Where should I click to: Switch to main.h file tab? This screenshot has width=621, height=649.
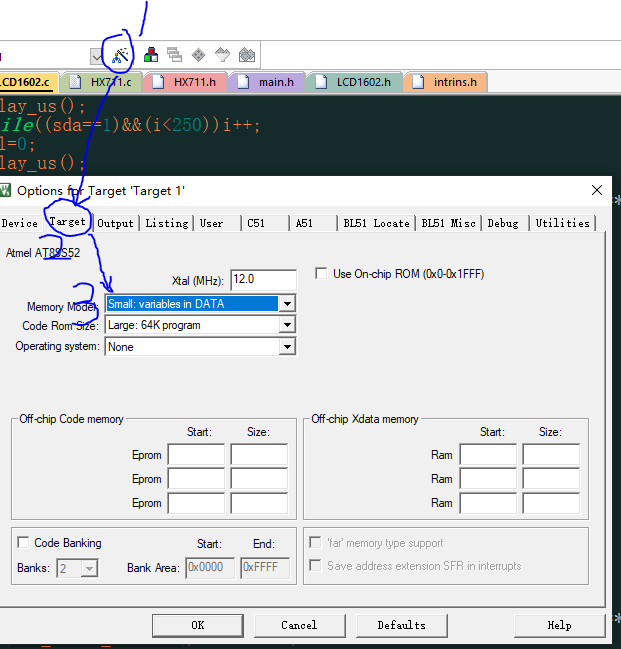coord(266,82)
